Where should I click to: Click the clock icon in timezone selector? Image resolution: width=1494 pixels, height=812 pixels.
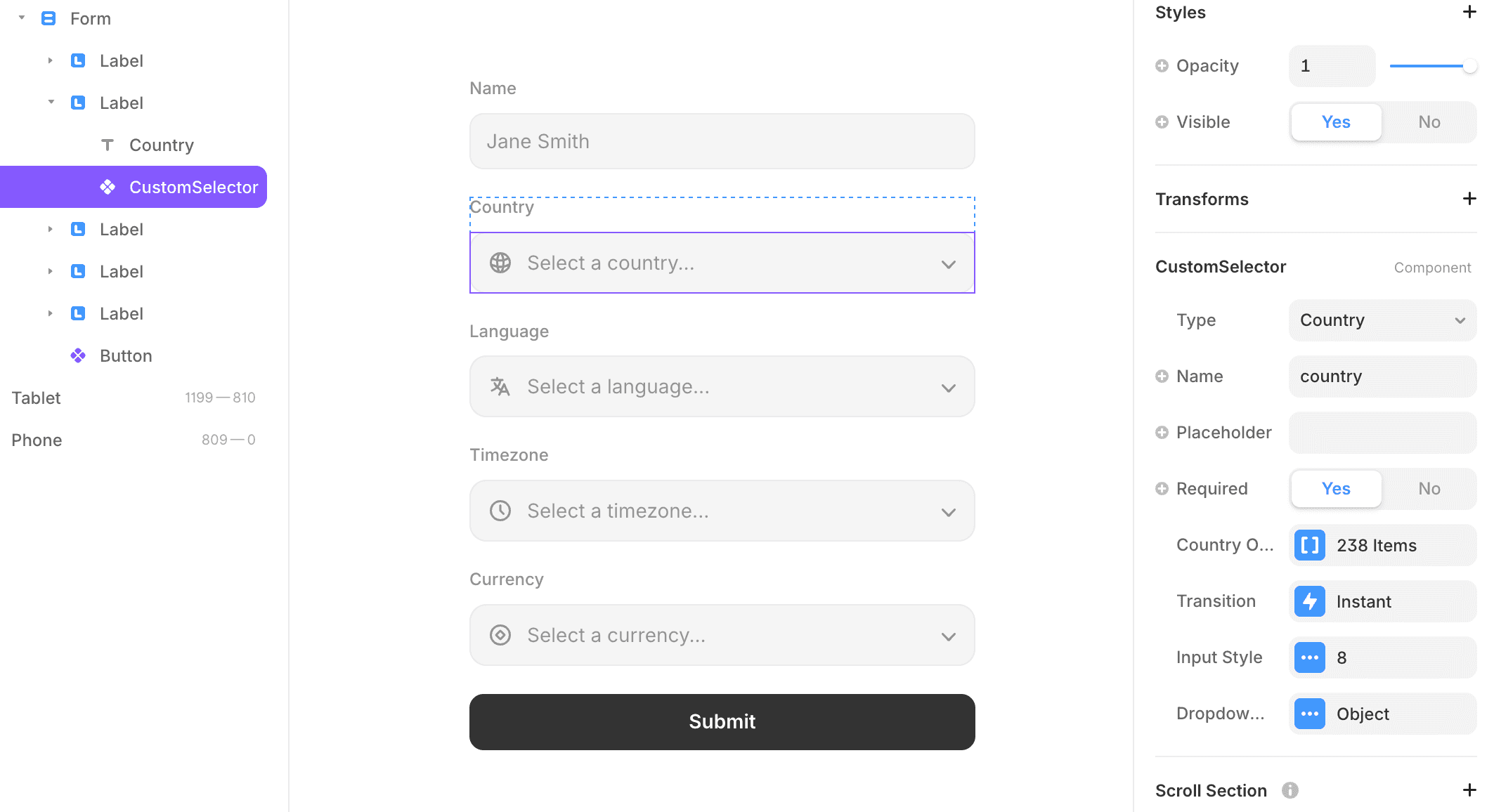tap(500, 511)
